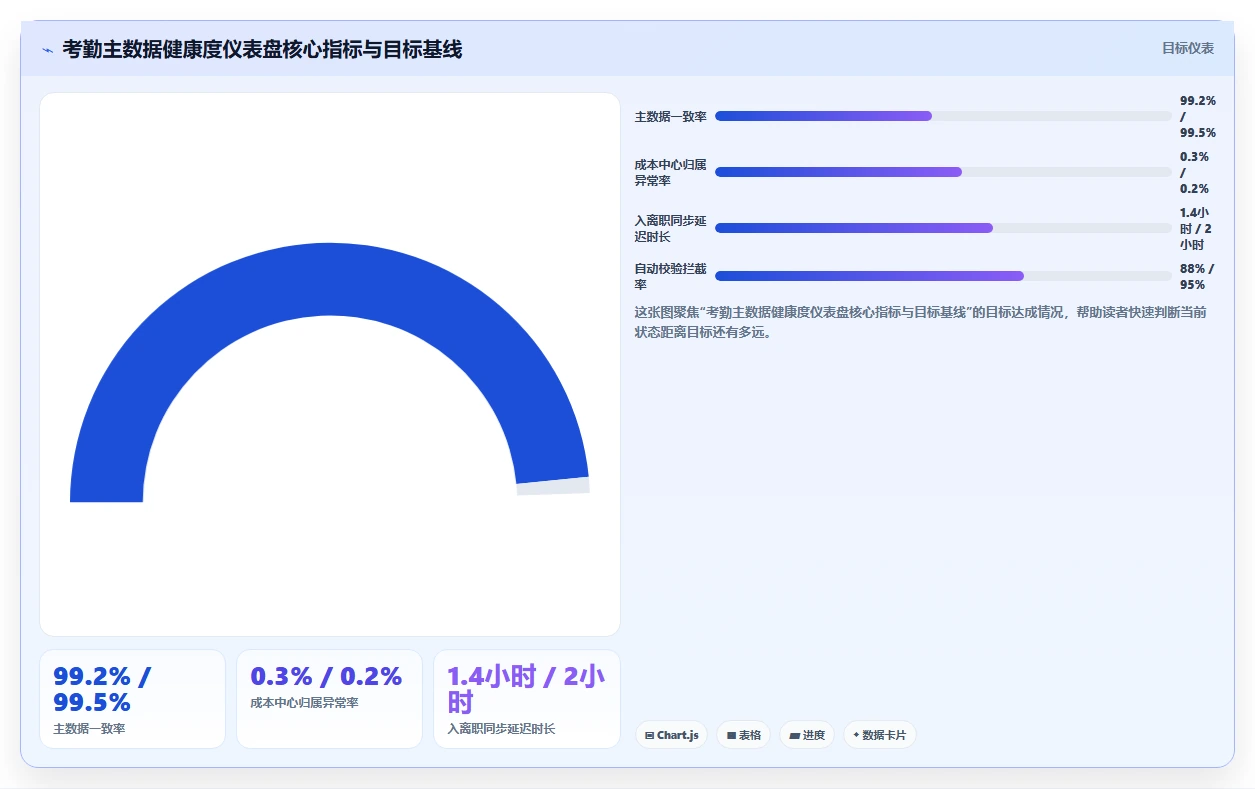Click the diamond icon in 数据卡片 tag
This screenshot has width=1255, height=789.
point(856,735)
